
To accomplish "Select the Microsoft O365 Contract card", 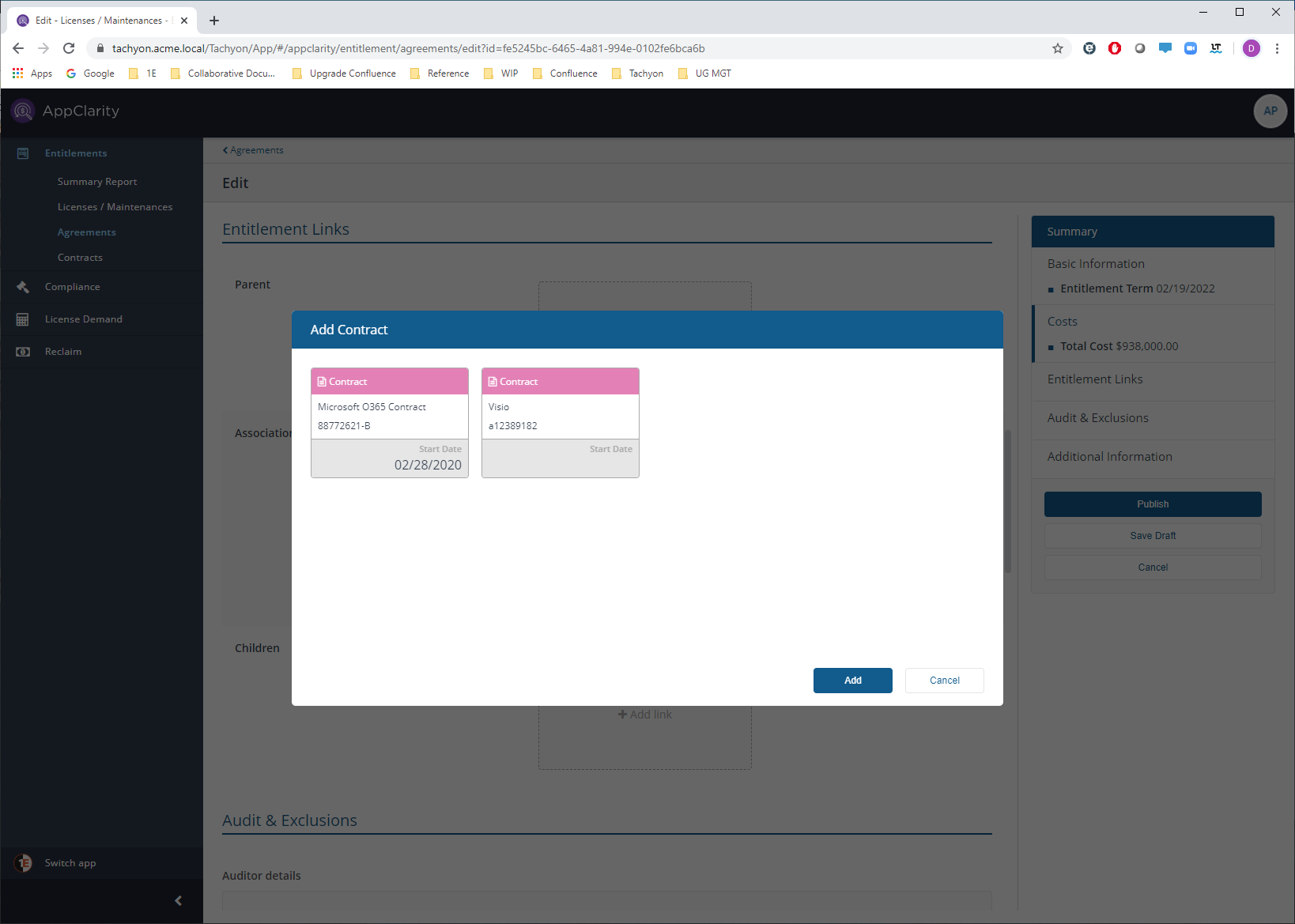I will pos(390,423).
